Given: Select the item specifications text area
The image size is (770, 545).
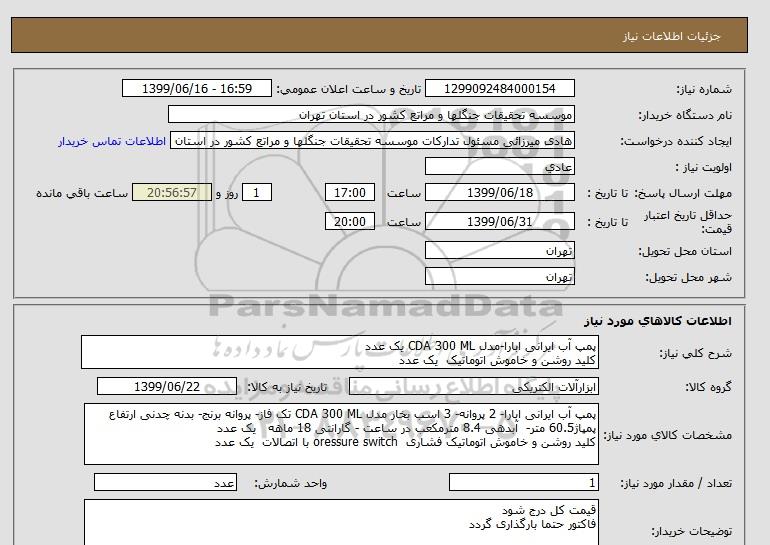Looking at the screenshot, I should [x=341, y=434].
